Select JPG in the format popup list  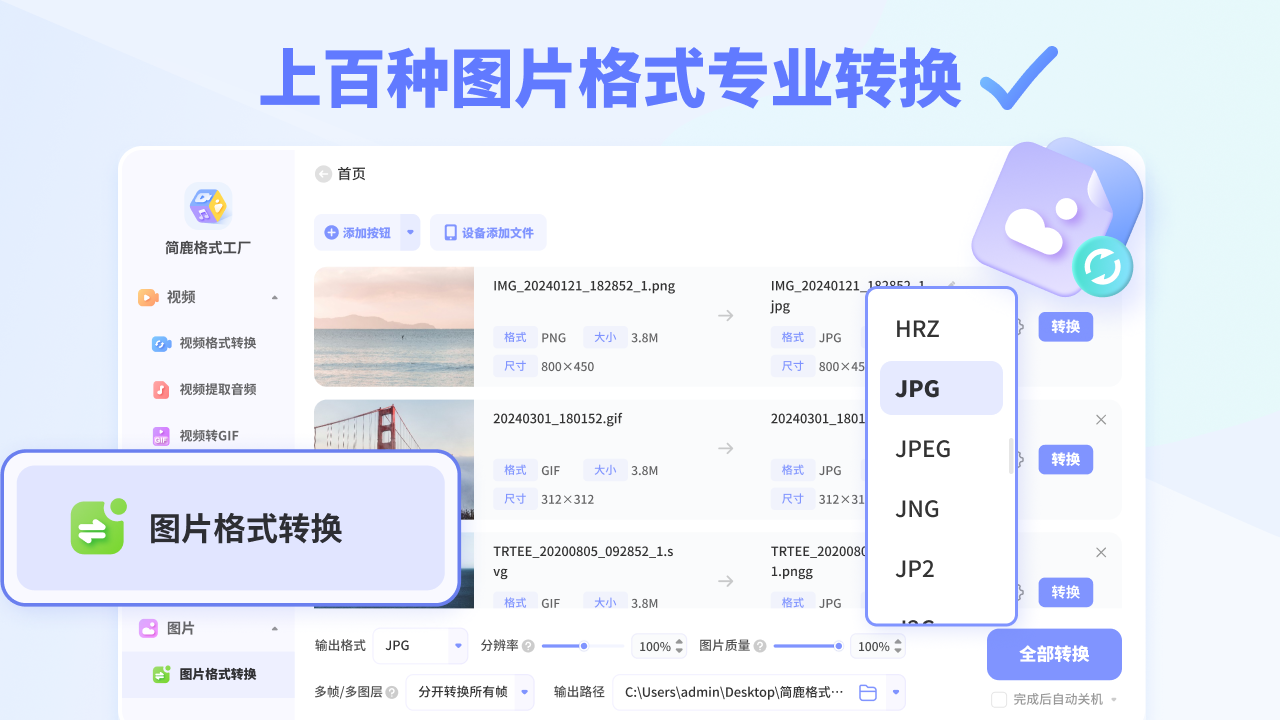[x=916, y=388]
